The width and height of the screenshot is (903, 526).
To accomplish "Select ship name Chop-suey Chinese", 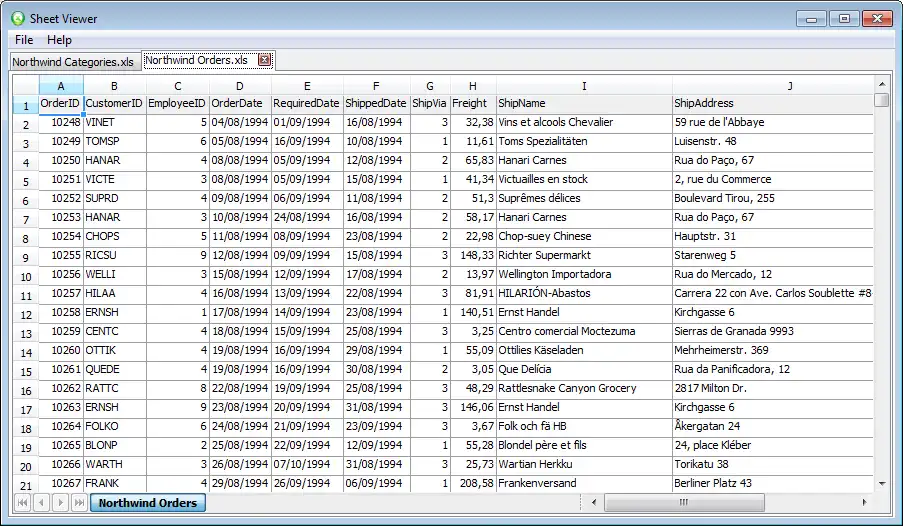I will pos(585,236).
